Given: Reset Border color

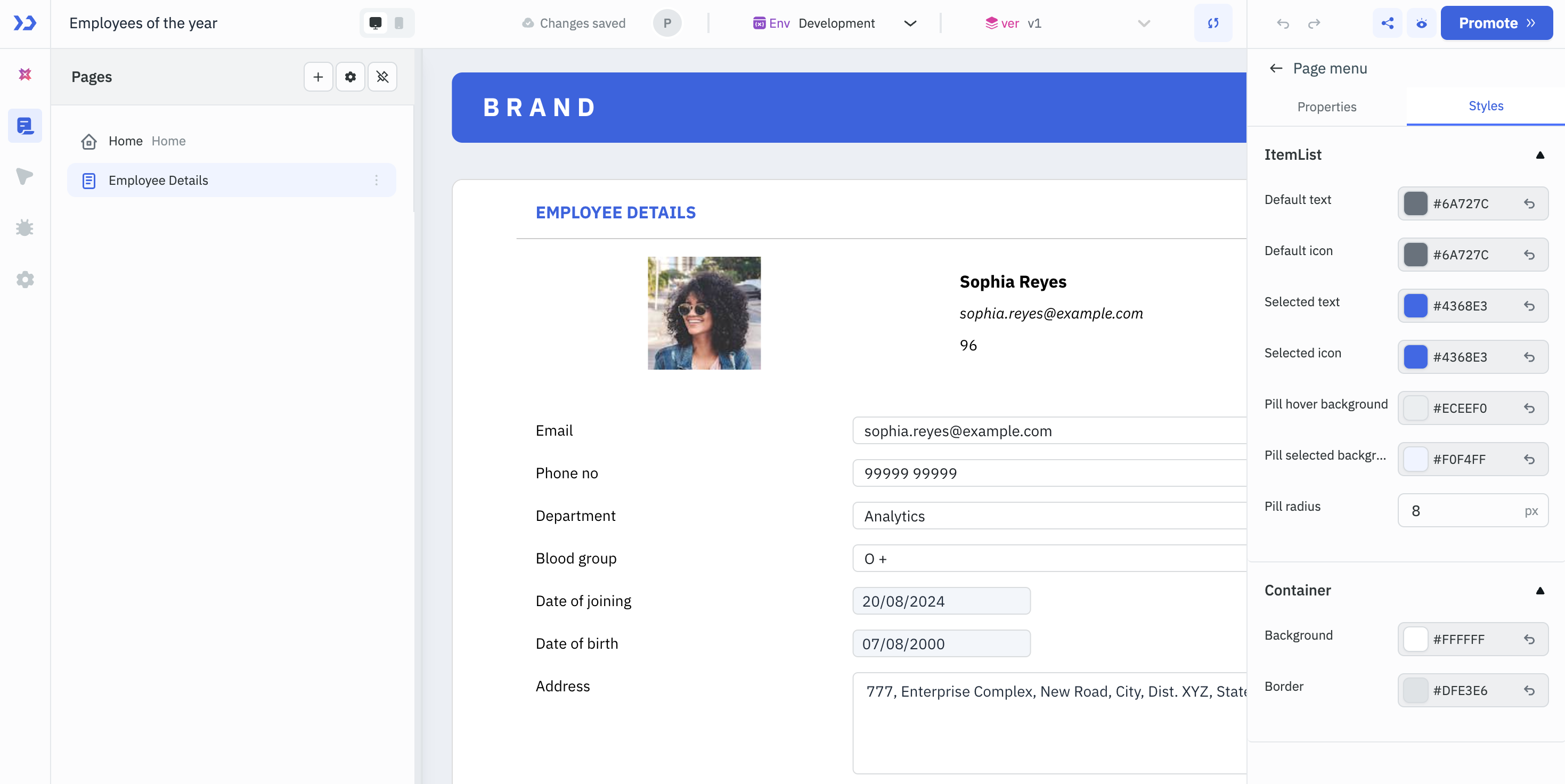Looking at the screenshot, I should click(x=1529, y=690).
